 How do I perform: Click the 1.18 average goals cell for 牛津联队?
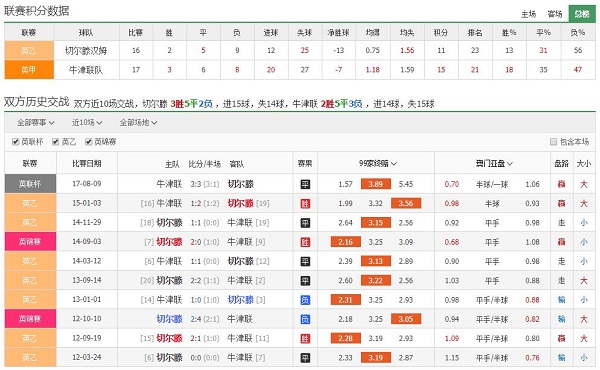pyautogui.click(x=373, y=70)
